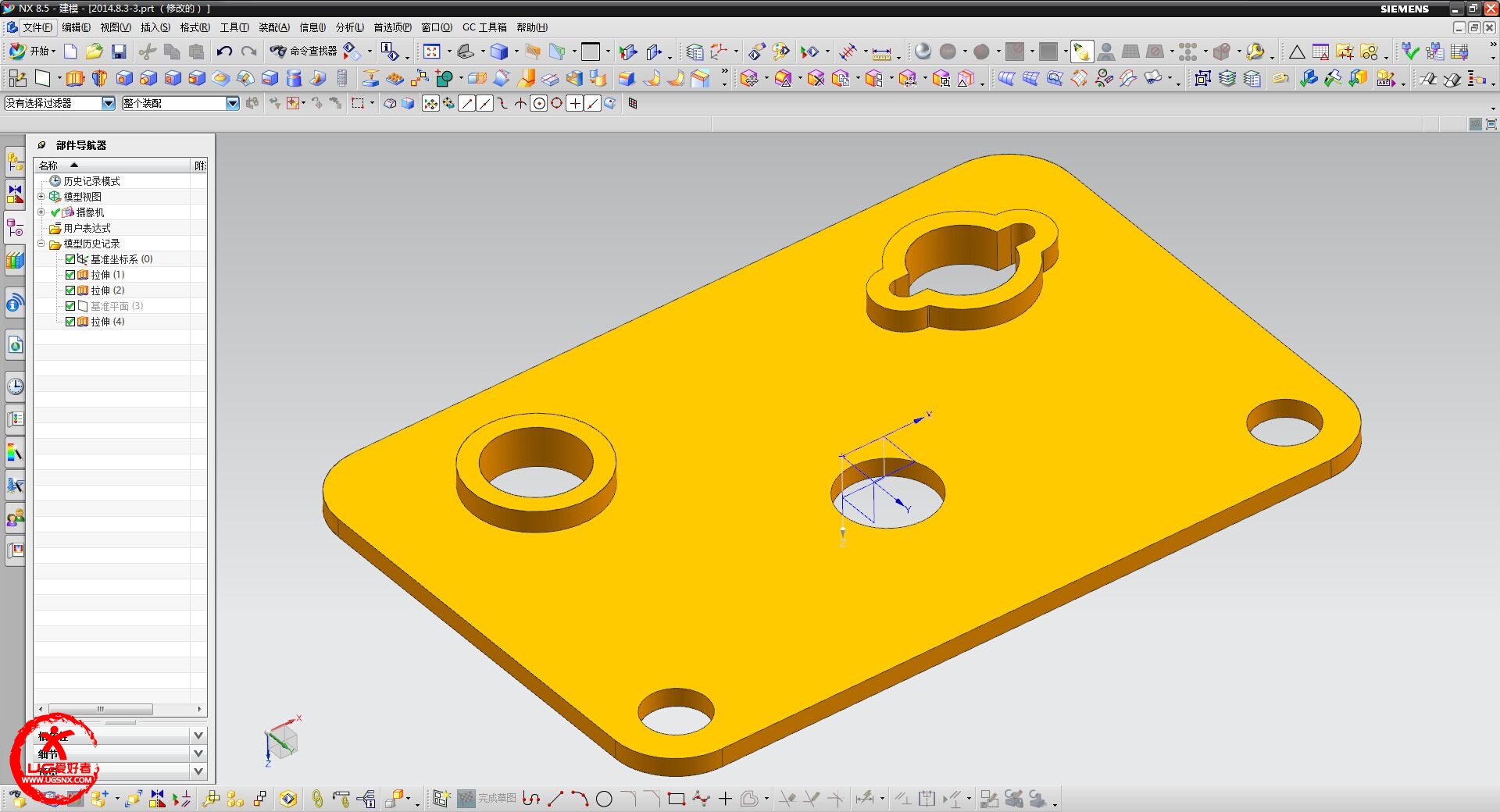Click the Open file folder icon
The image size is (1500, 812).
[x=95, y=52]
